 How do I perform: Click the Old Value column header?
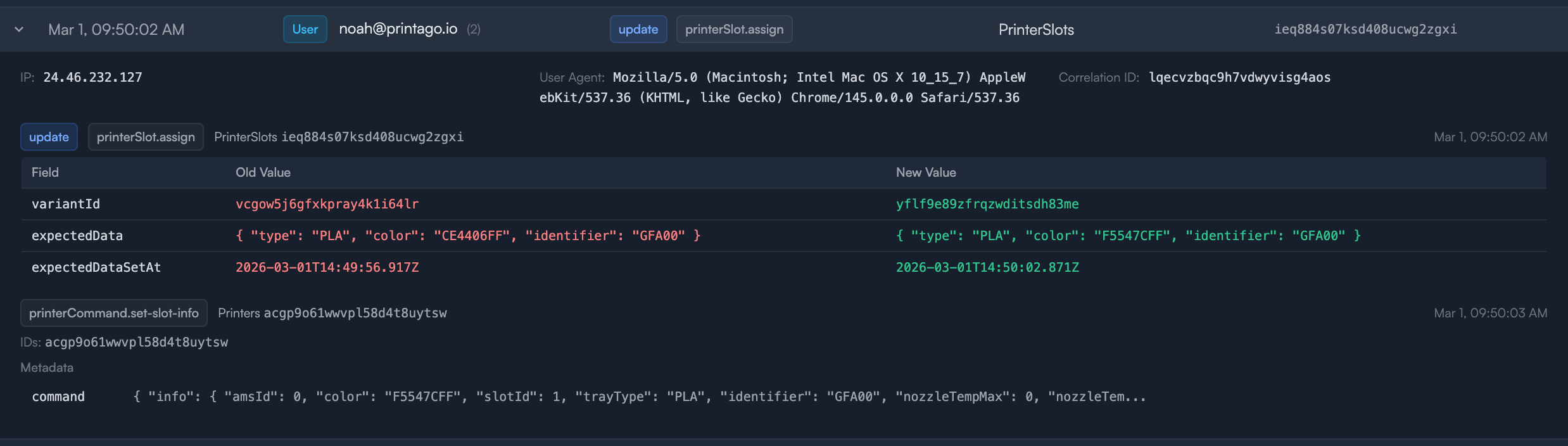tap(263, 172)
